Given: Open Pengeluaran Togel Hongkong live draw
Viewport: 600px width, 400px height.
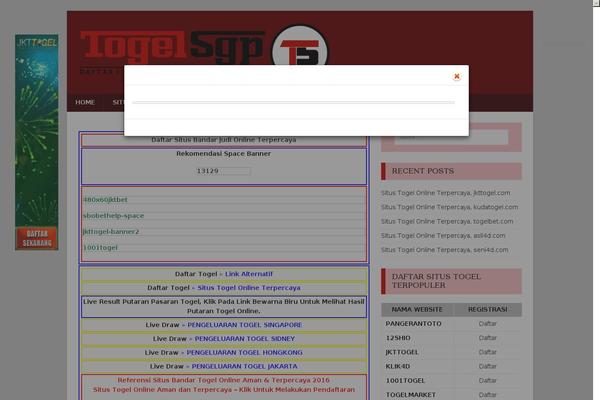Looking at the screenshot, I should click(245, 353).
